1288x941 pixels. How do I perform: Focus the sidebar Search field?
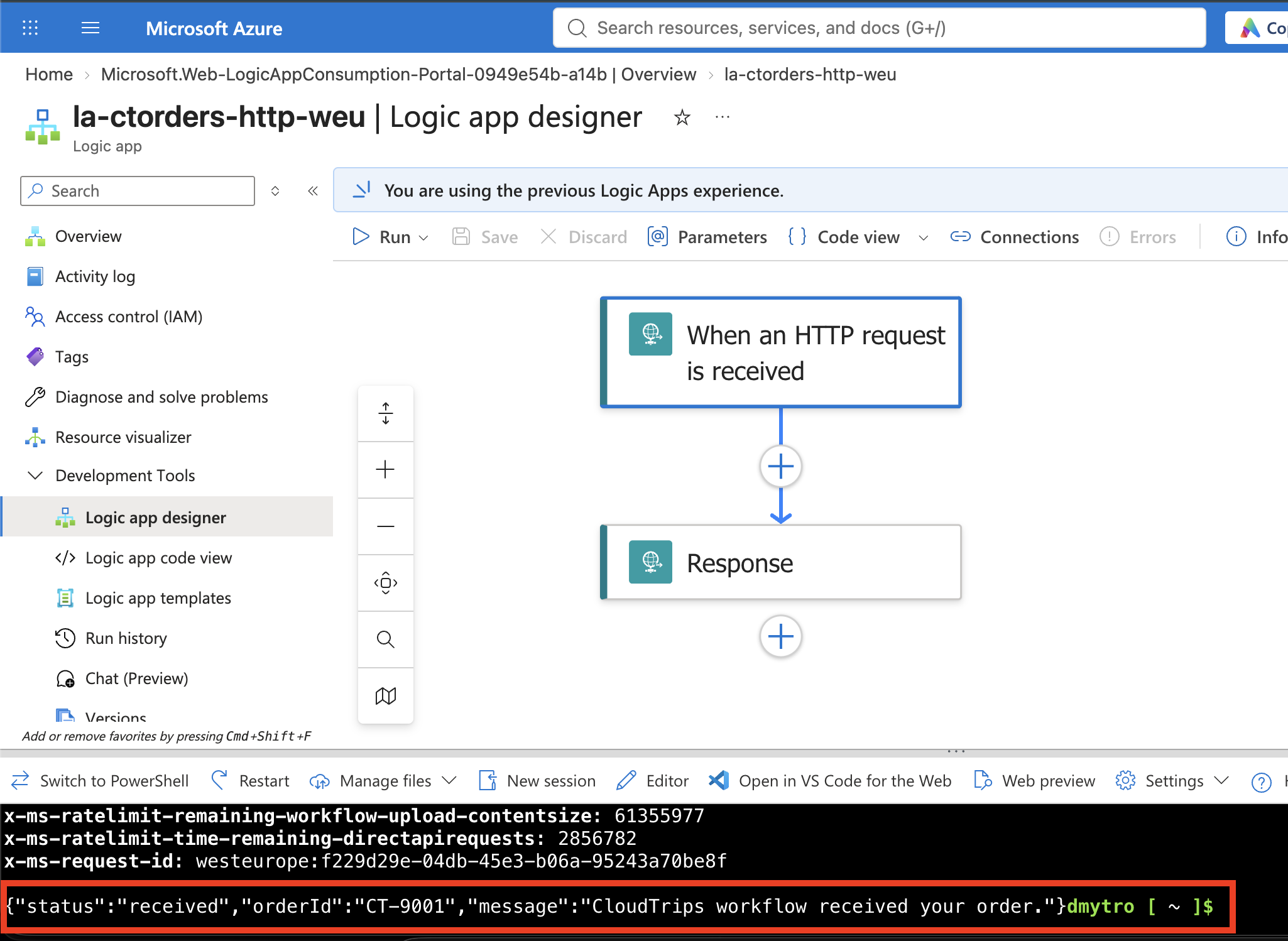(138, 191)
